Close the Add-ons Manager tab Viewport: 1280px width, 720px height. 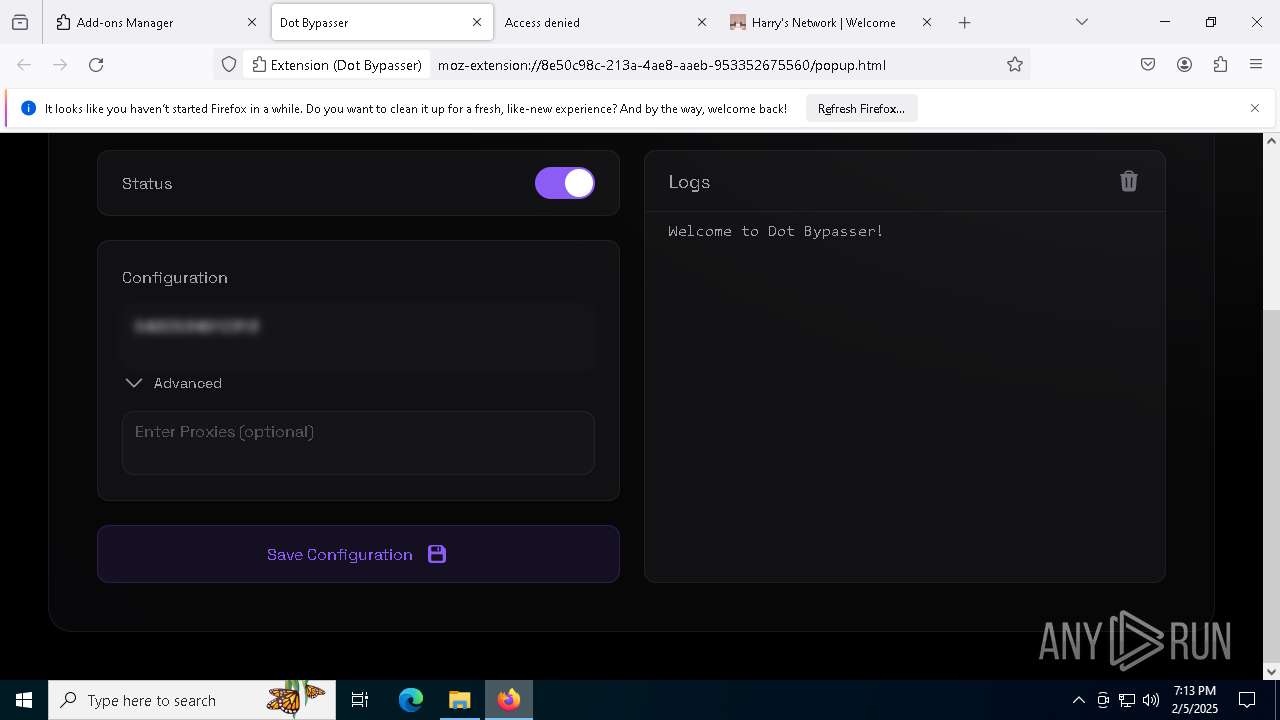pos(252,22)
